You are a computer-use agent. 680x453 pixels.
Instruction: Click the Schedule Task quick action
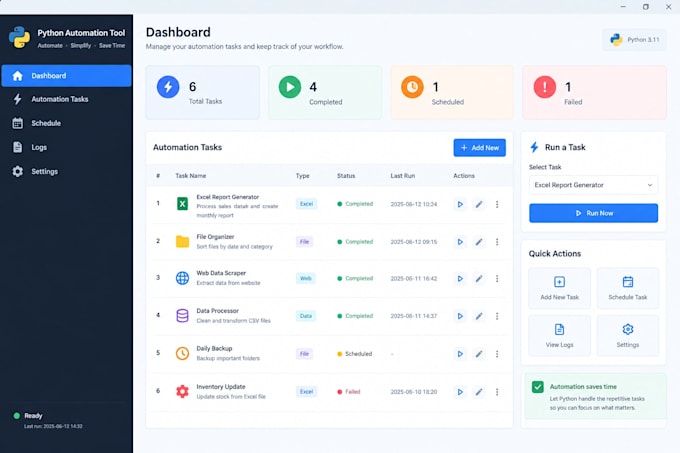click(628, 288)
